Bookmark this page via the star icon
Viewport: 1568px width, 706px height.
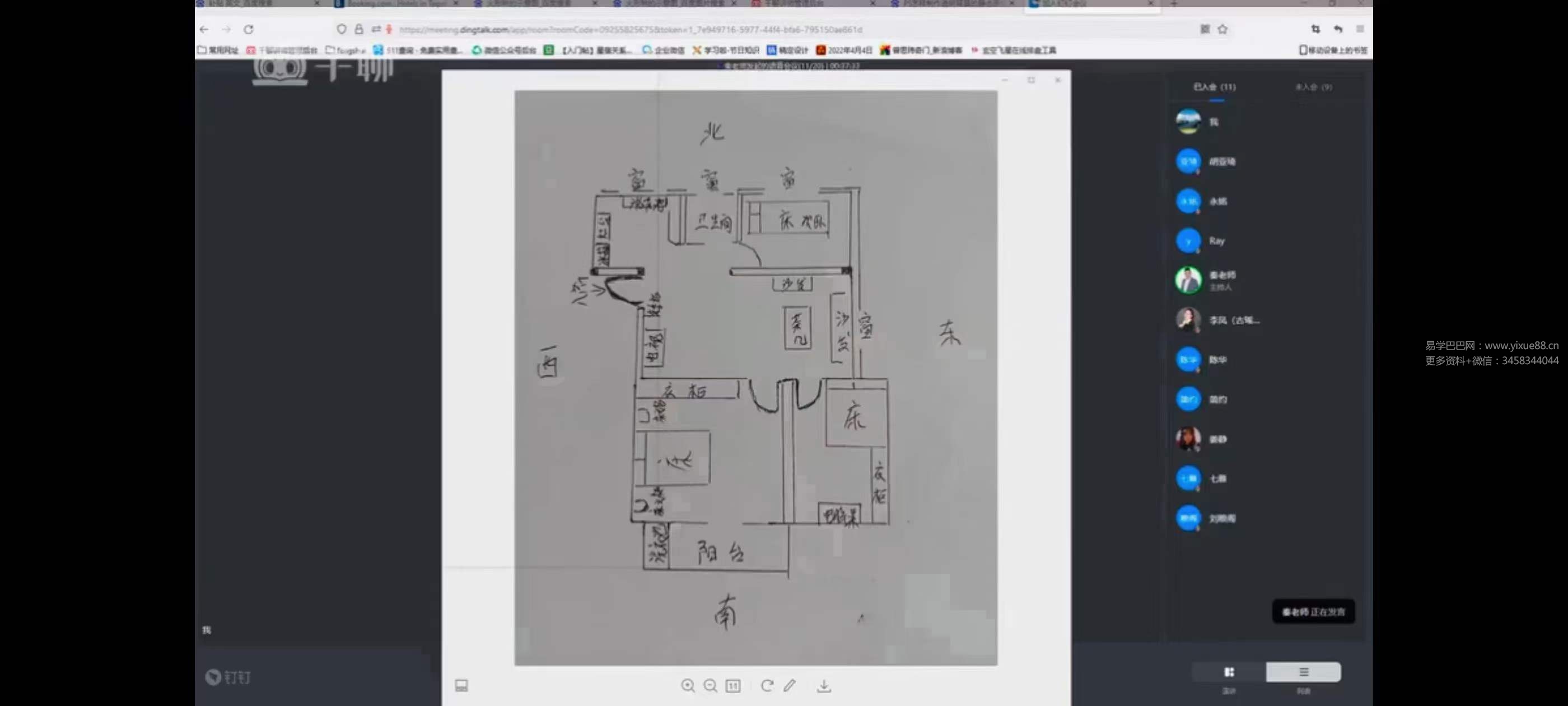pyautogui.click(x=1223, y=29)
